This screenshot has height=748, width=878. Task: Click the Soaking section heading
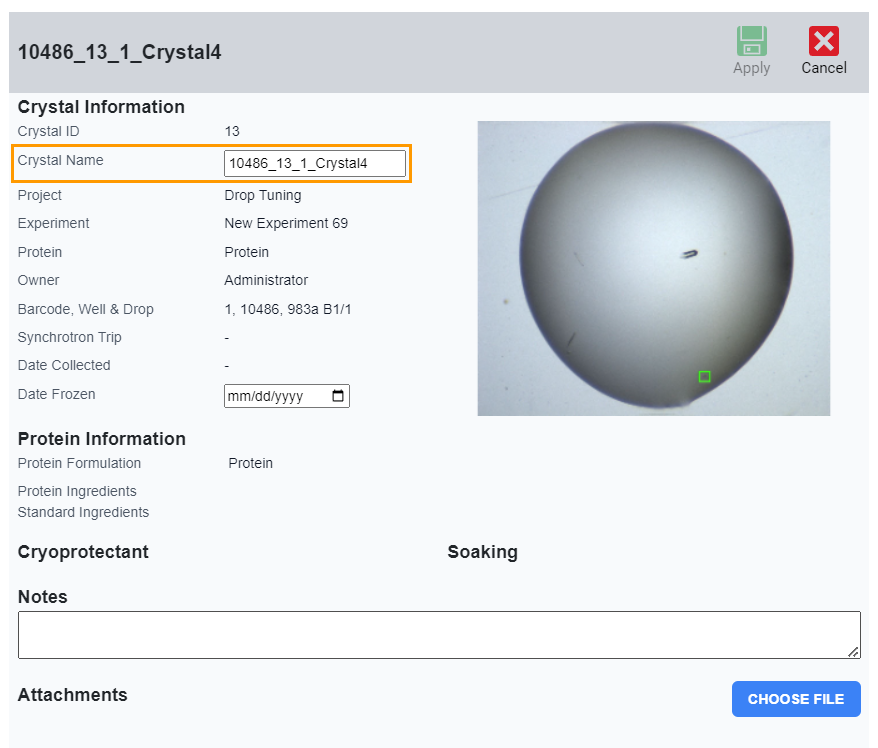click(482, 552)
